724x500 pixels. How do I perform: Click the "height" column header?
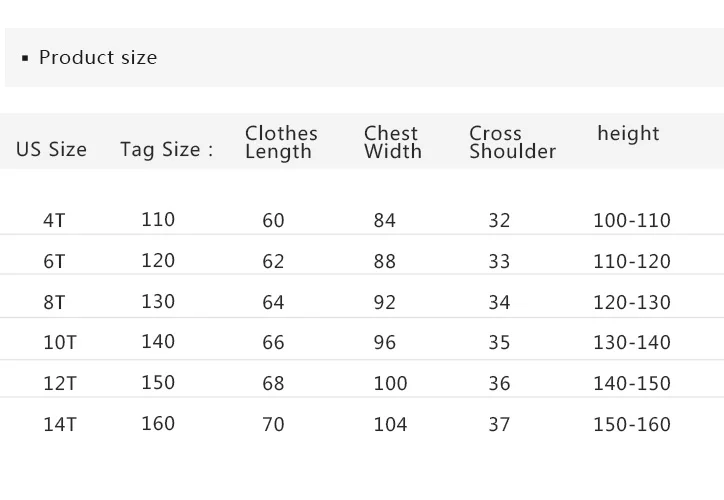pos(628,133)
